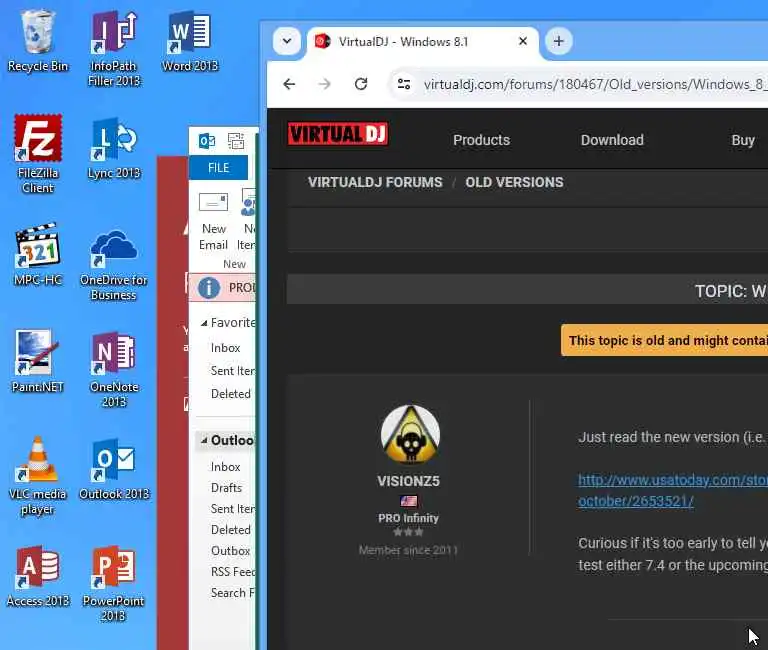Go to OLD VERSIONS breadcrumb
768x650 pixels.
(x=514, y=182)
